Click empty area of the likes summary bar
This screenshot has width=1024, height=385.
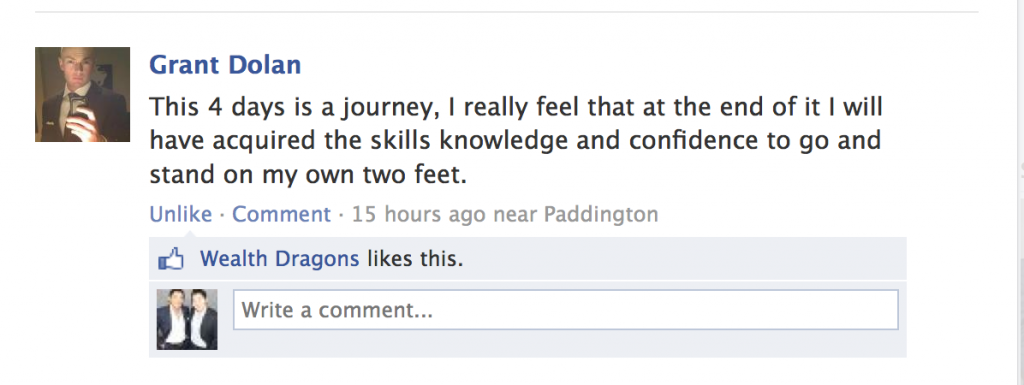click(x=686, y=259)
